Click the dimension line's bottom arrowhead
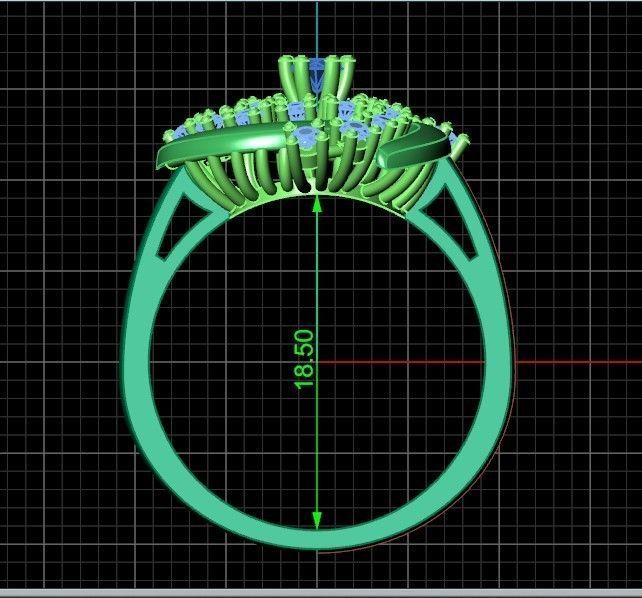 [x=317, y=520]
